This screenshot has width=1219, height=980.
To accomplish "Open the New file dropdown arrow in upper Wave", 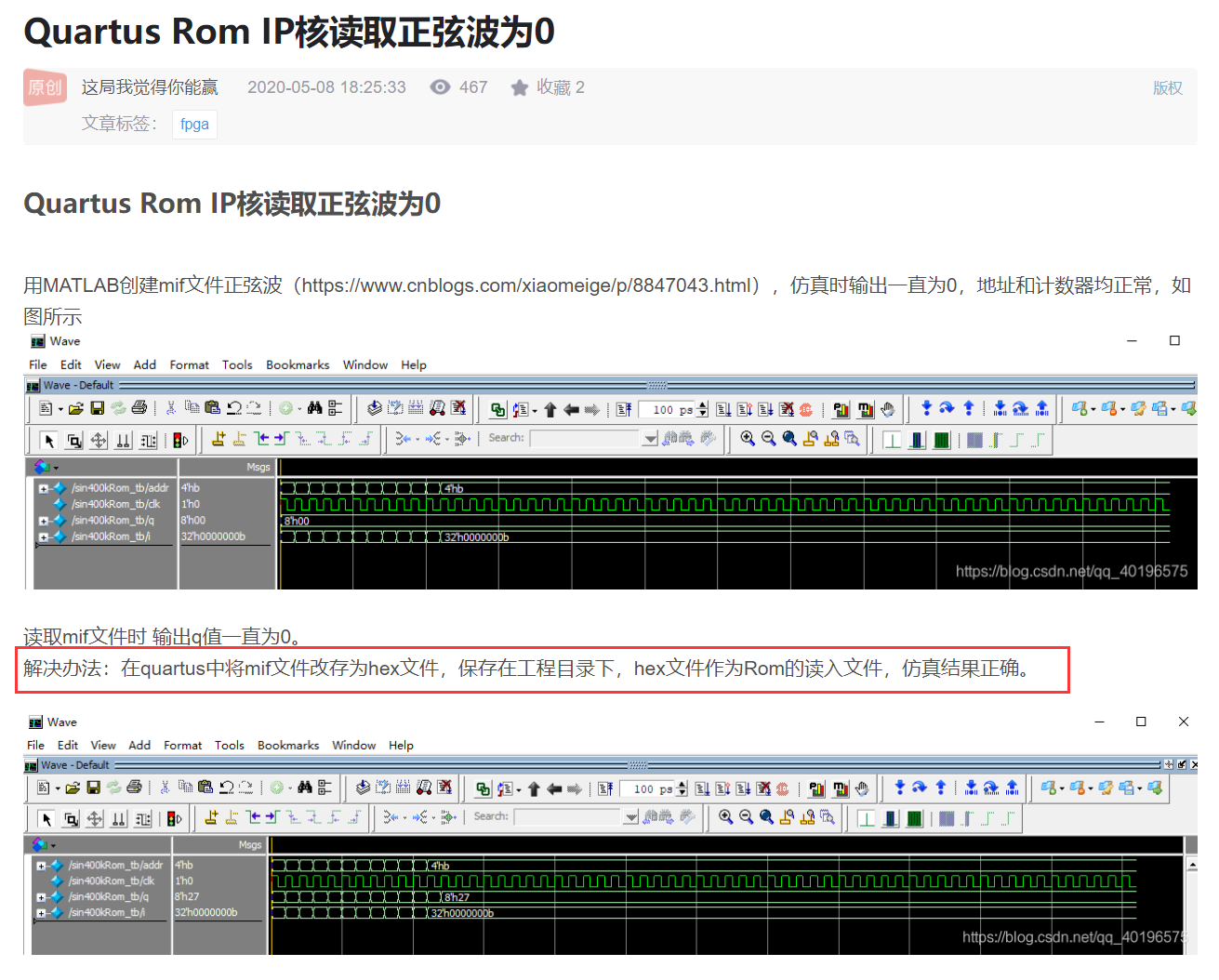I will click(60, 409).
